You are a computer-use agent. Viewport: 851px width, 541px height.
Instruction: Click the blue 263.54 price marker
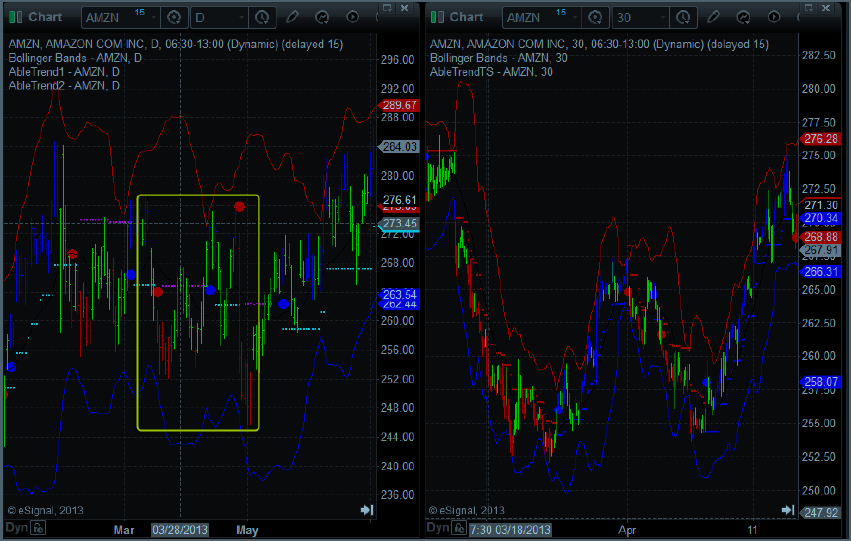[x=399, y=294]
